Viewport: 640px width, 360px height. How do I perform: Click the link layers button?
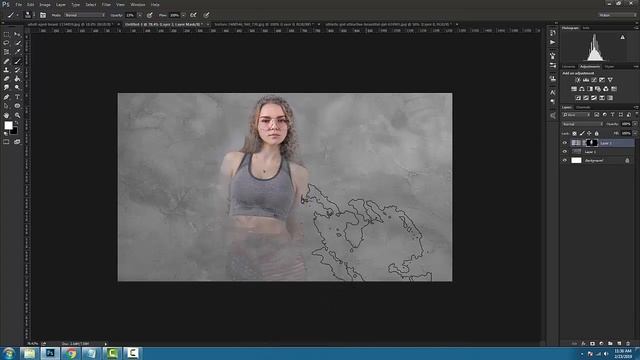[574, 344]
